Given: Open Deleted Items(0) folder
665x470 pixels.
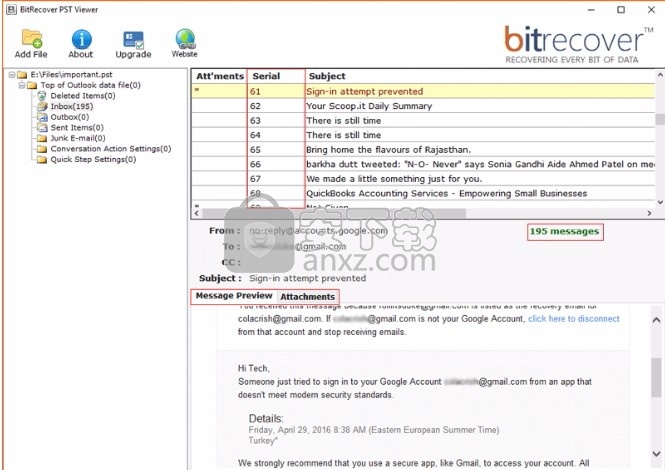Looking at the screenshot, I should tap(83, 96).
